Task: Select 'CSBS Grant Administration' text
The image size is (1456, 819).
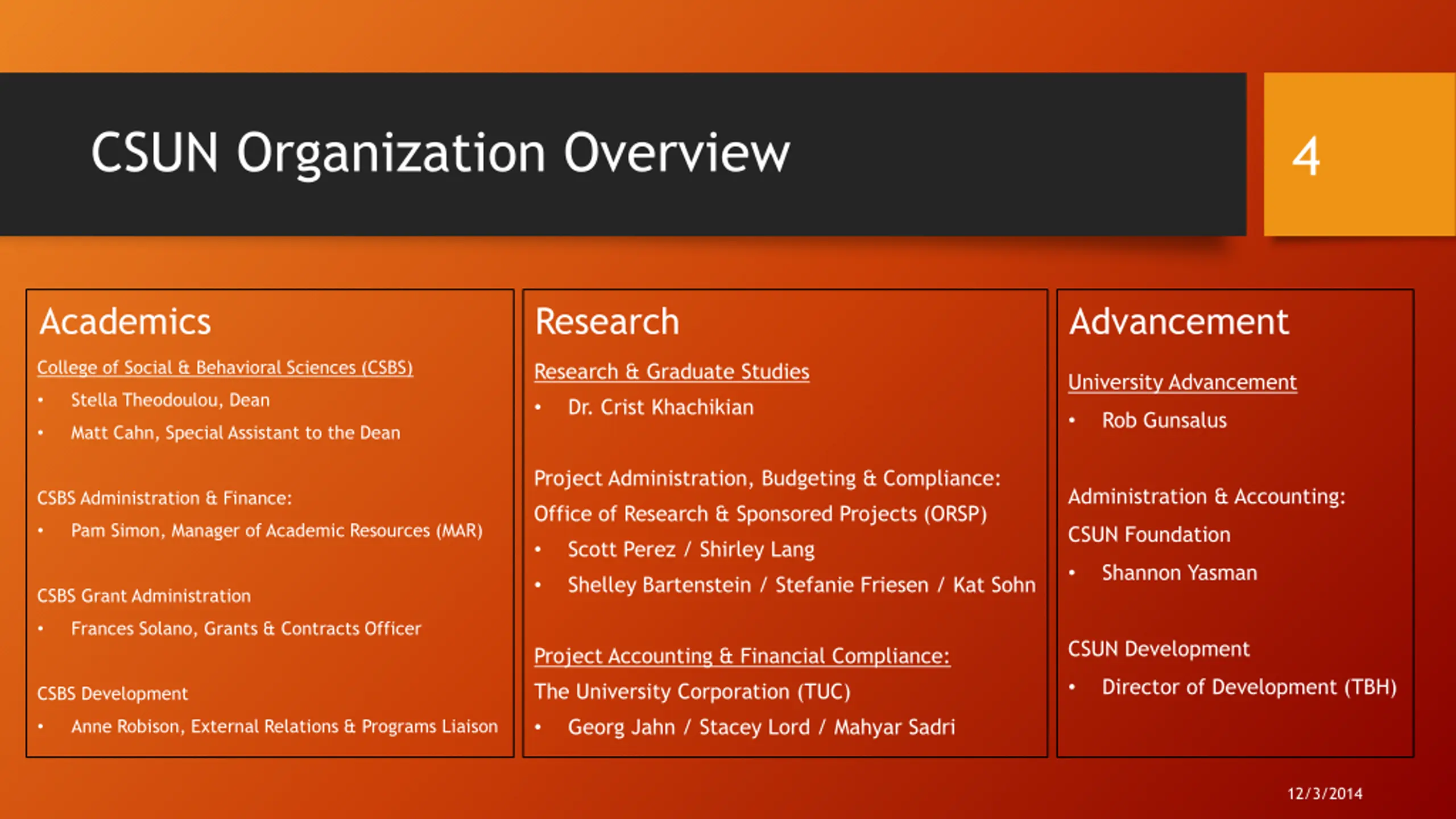Action: (x=144, y=596)
